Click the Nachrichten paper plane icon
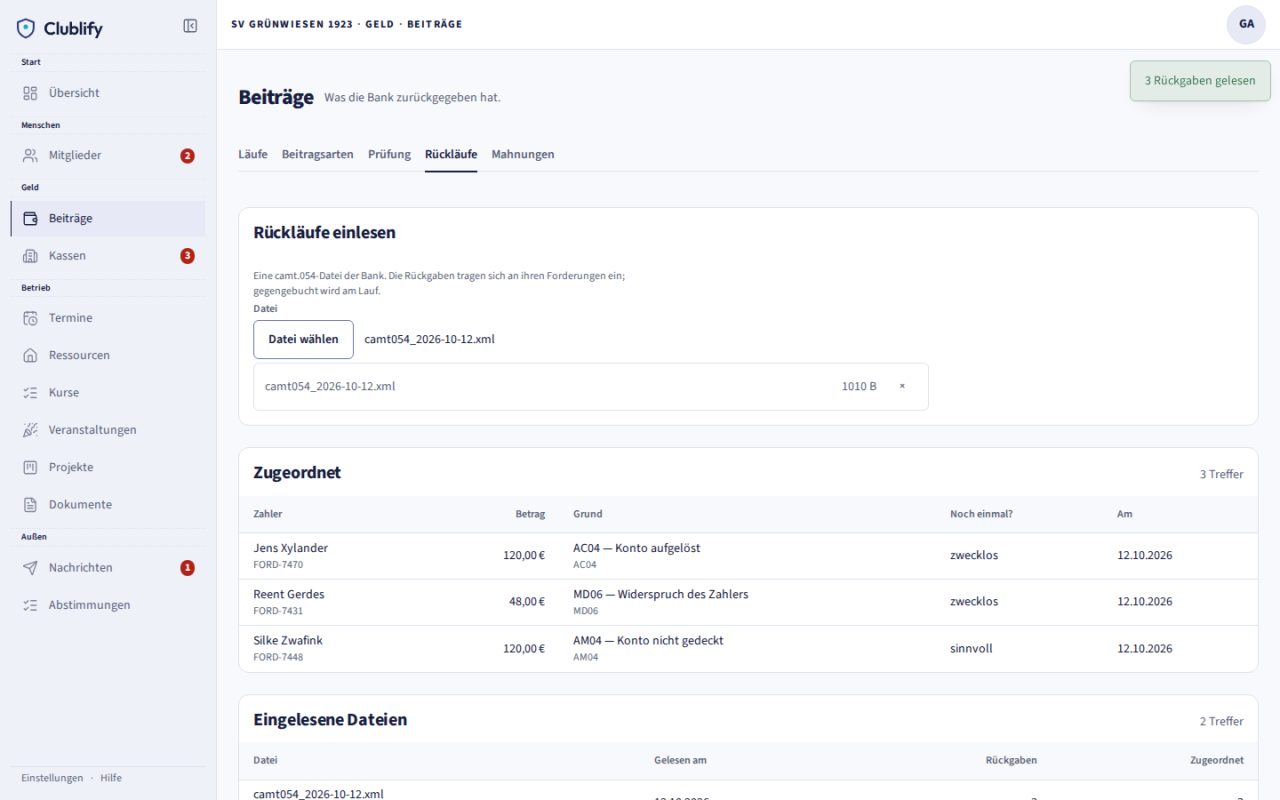The height and width of the screenshot is (800, 1280). pos(30,567)
